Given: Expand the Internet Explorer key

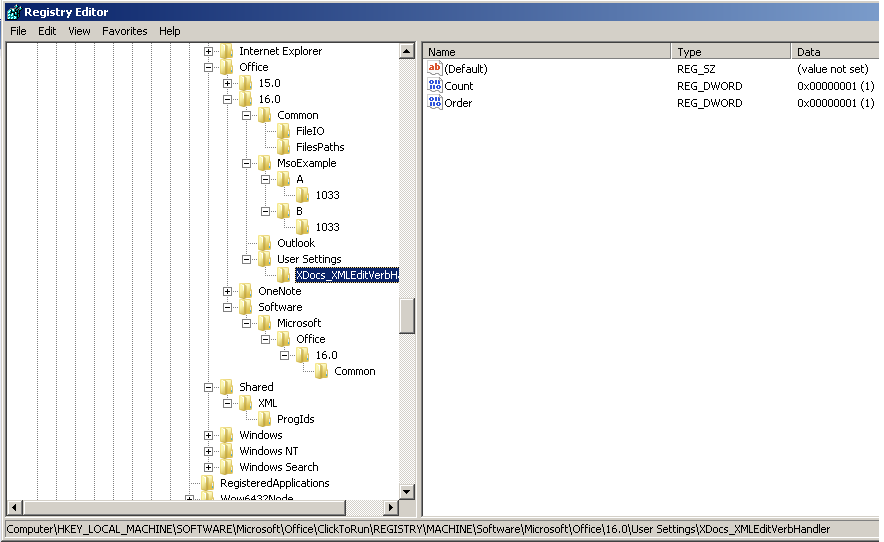Looking at the screenshot, I should coord(208,51).
